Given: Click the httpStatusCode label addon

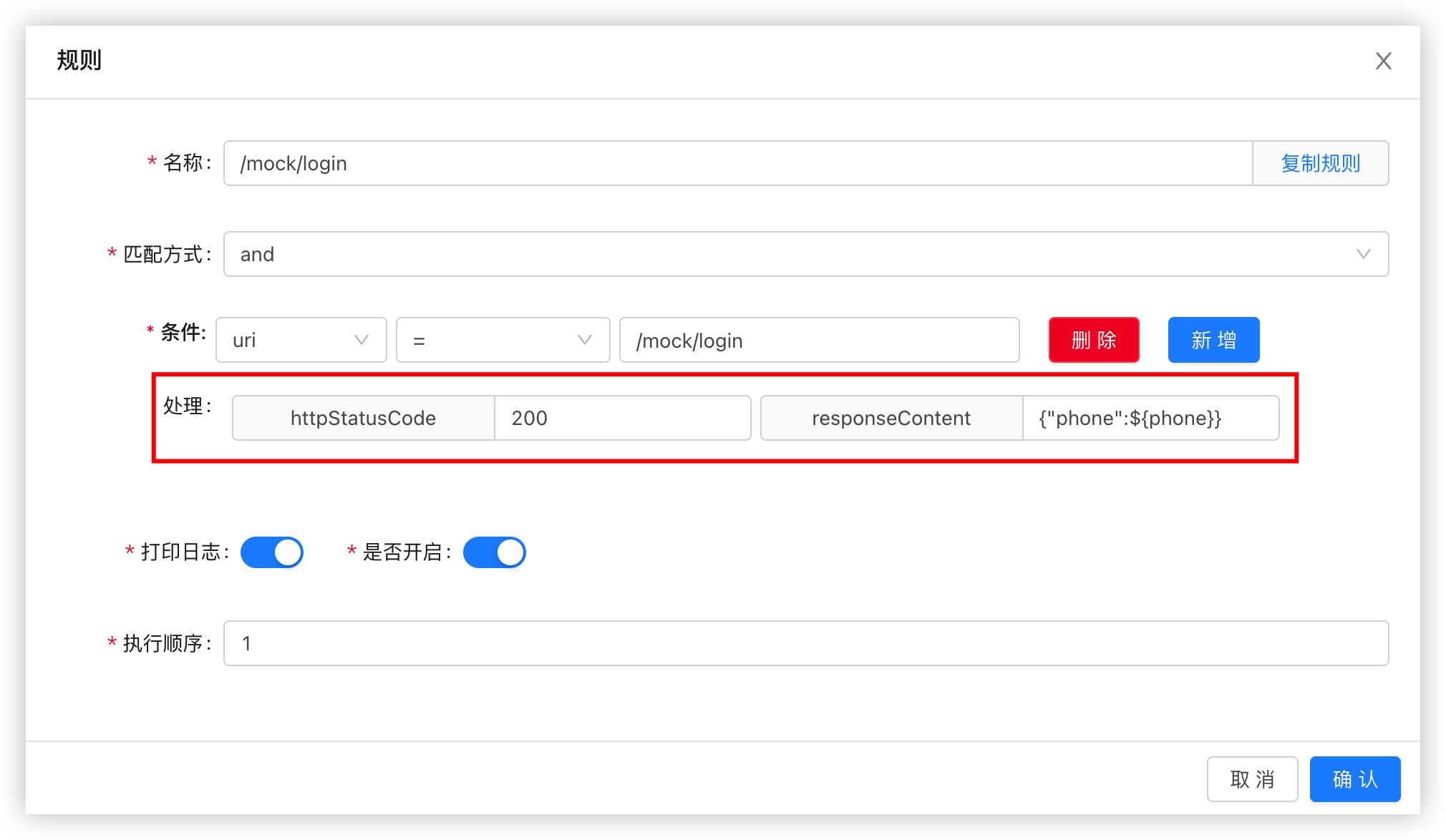Looking at the screenshot, I should click(363, 418).
